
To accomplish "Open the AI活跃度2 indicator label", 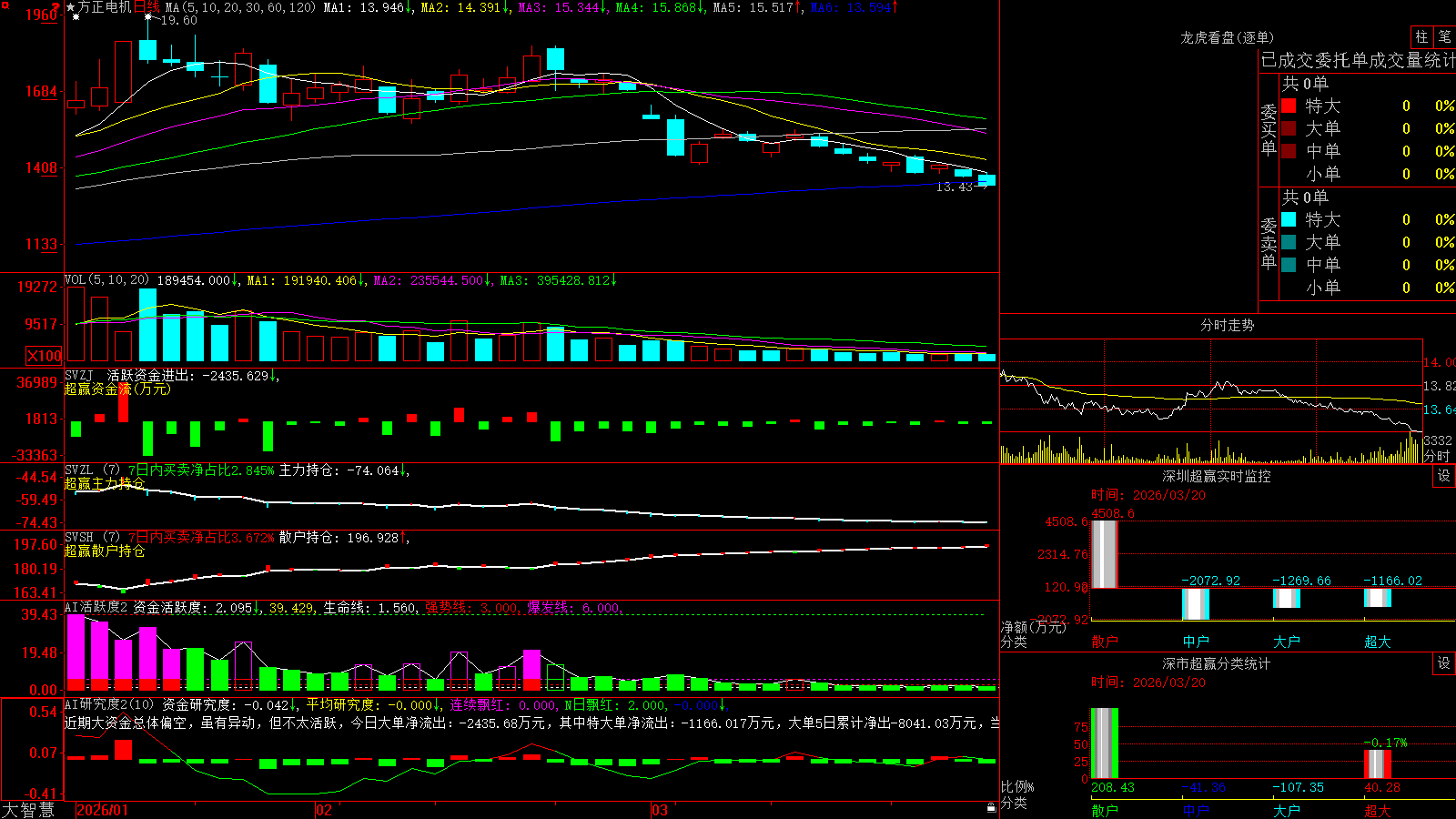I will [96, 608].
